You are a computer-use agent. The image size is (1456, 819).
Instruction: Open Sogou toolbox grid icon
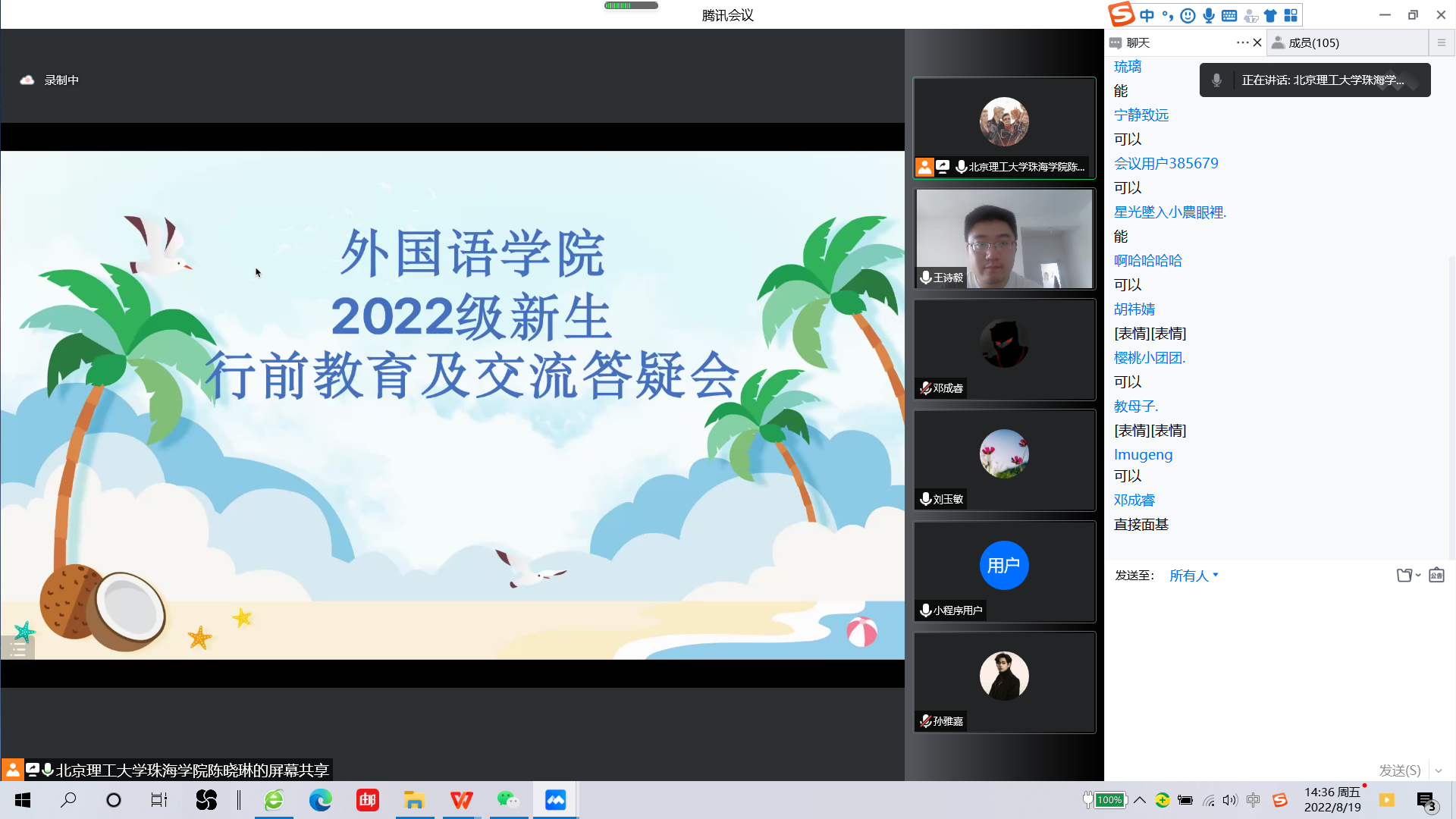point(1291,15)
